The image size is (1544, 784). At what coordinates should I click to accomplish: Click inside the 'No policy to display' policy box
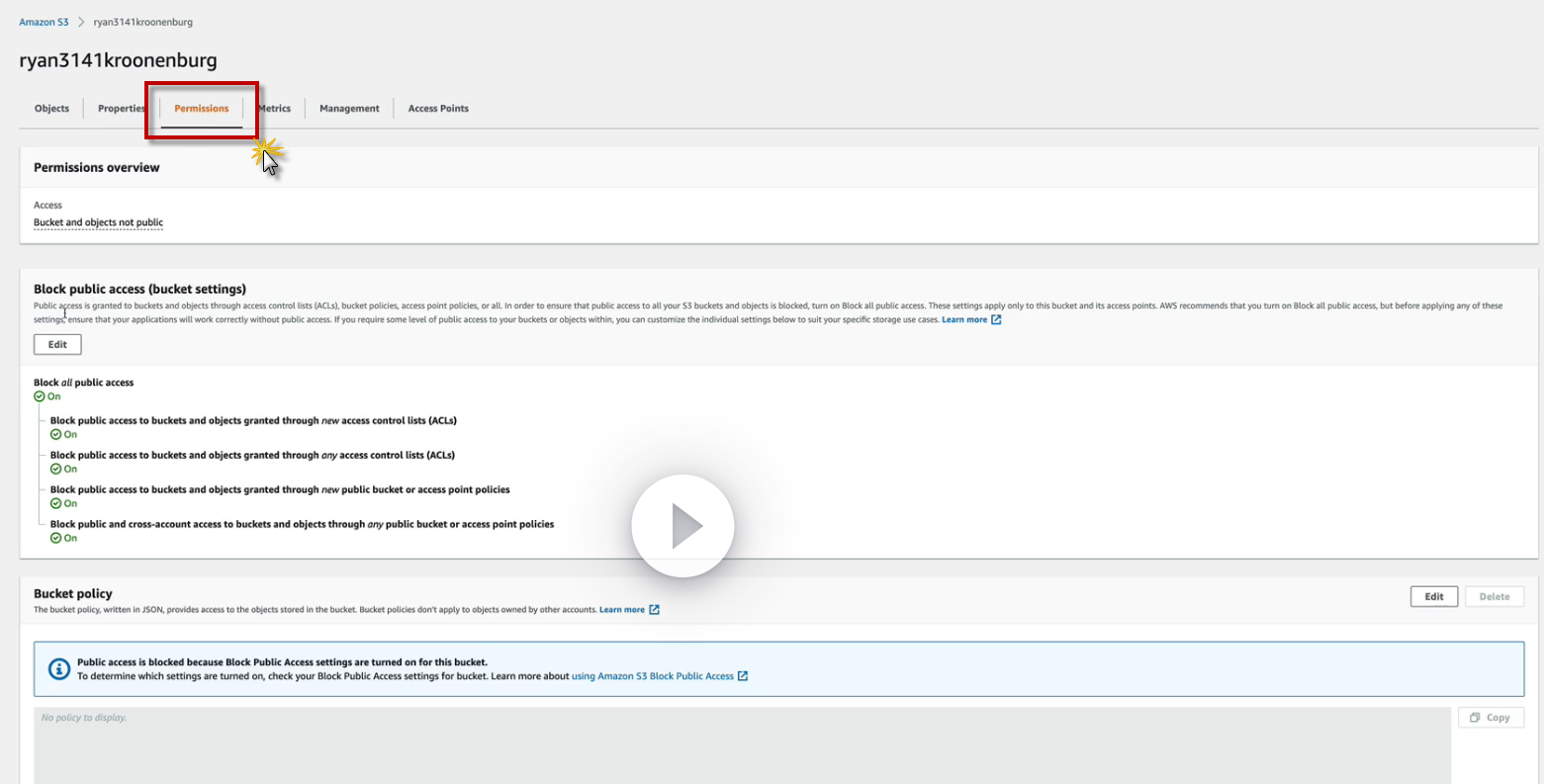742,745
